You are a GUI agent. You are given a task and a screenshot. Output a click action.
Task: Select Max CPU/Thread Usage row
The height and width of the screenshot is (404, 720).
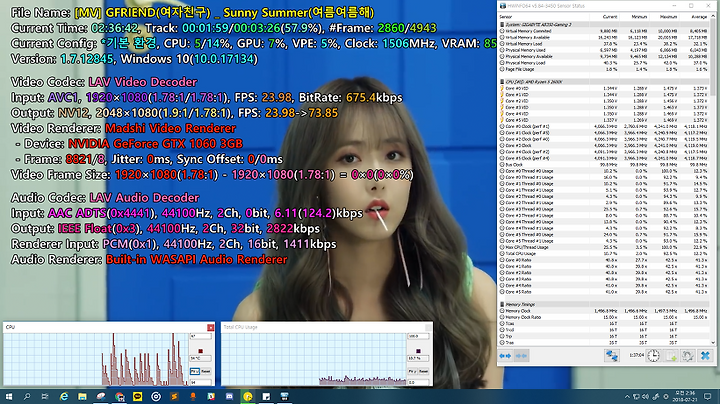(x=604, y=247)
